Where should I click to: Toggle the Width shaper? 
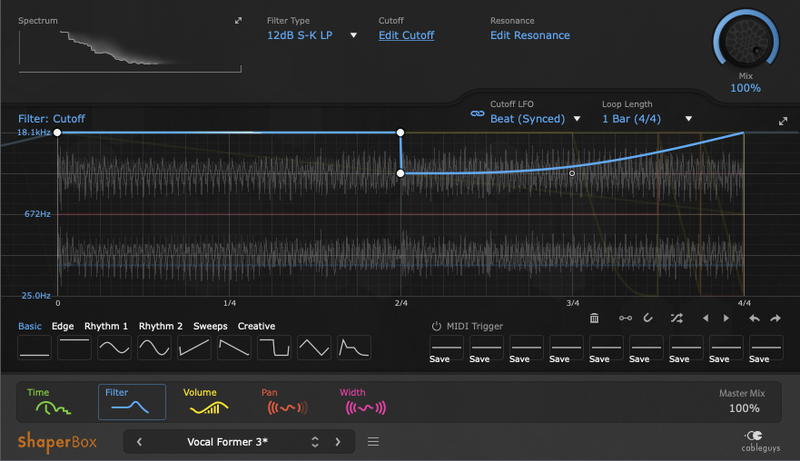point(365,402)
